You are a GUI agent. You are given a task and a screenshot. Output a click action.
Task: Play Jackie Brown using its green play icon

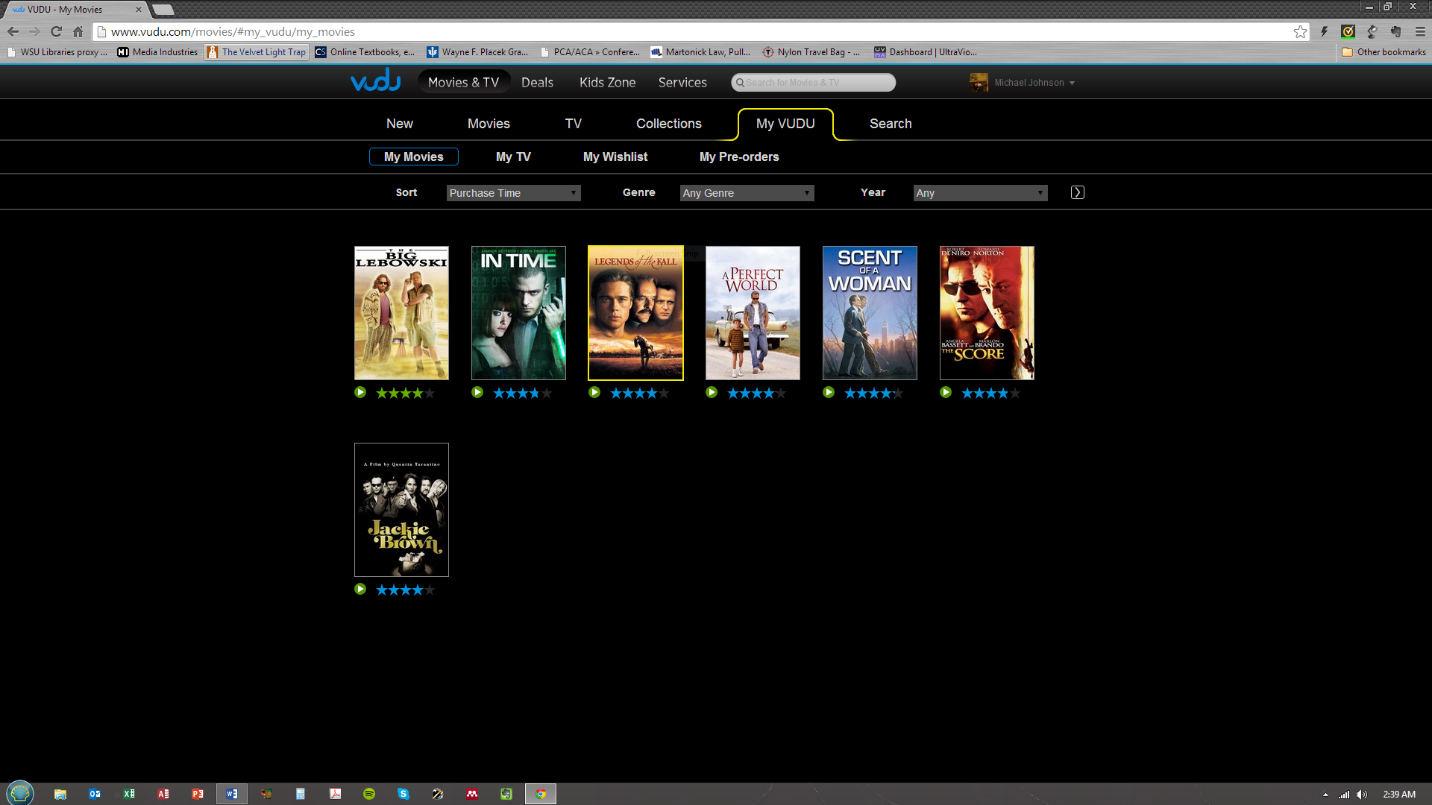pos(360,589)
